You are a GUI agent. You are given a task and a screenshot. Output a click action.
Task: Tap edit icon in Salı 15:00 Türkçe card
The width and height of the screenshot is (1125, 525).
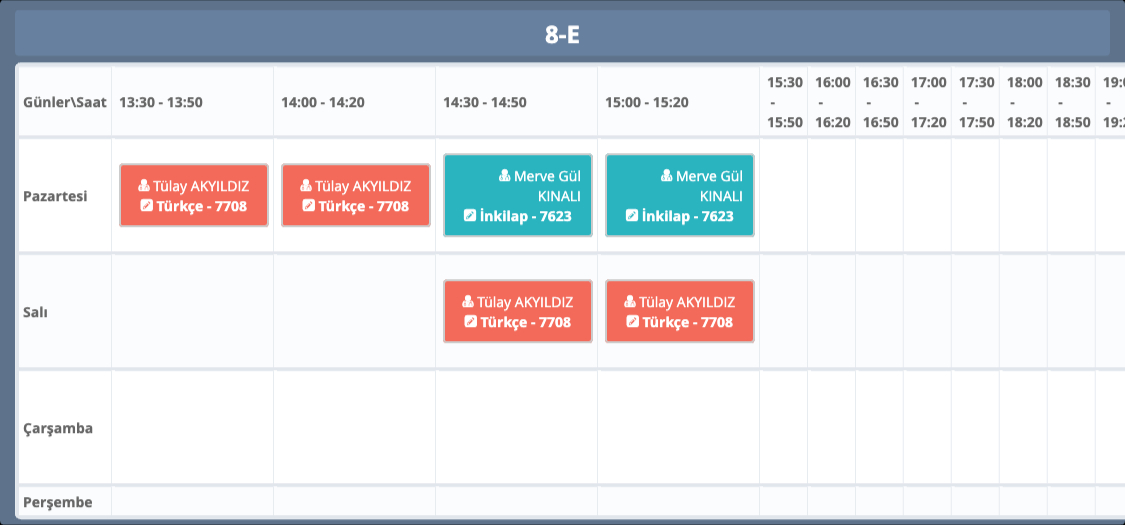[632, 322]
